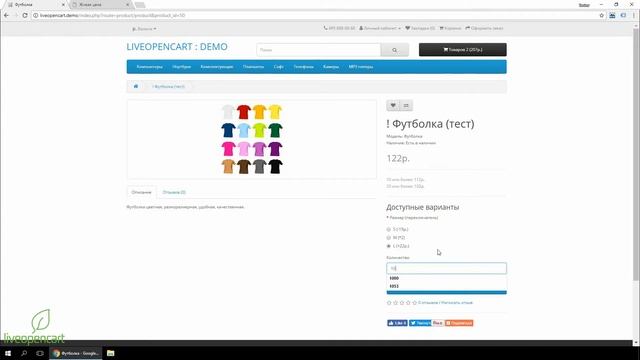This screenshot has height=360, width=640.
Task: Click the compare product arrows button
Action: click(x=406, y=106)
